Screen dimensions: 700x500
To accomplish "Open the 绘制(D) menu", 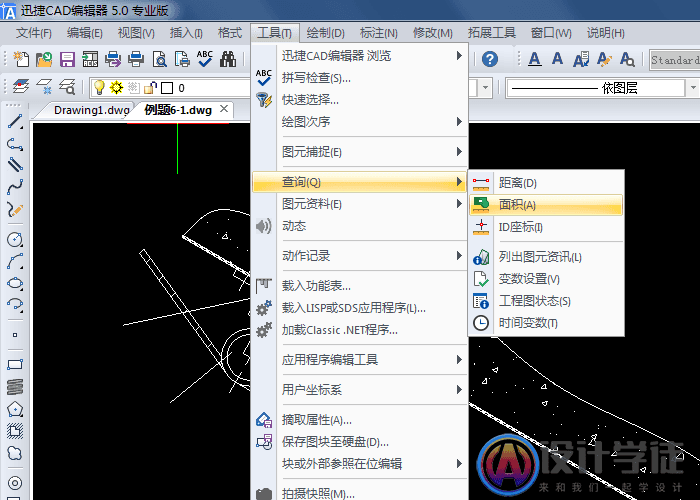I will 325,33.
